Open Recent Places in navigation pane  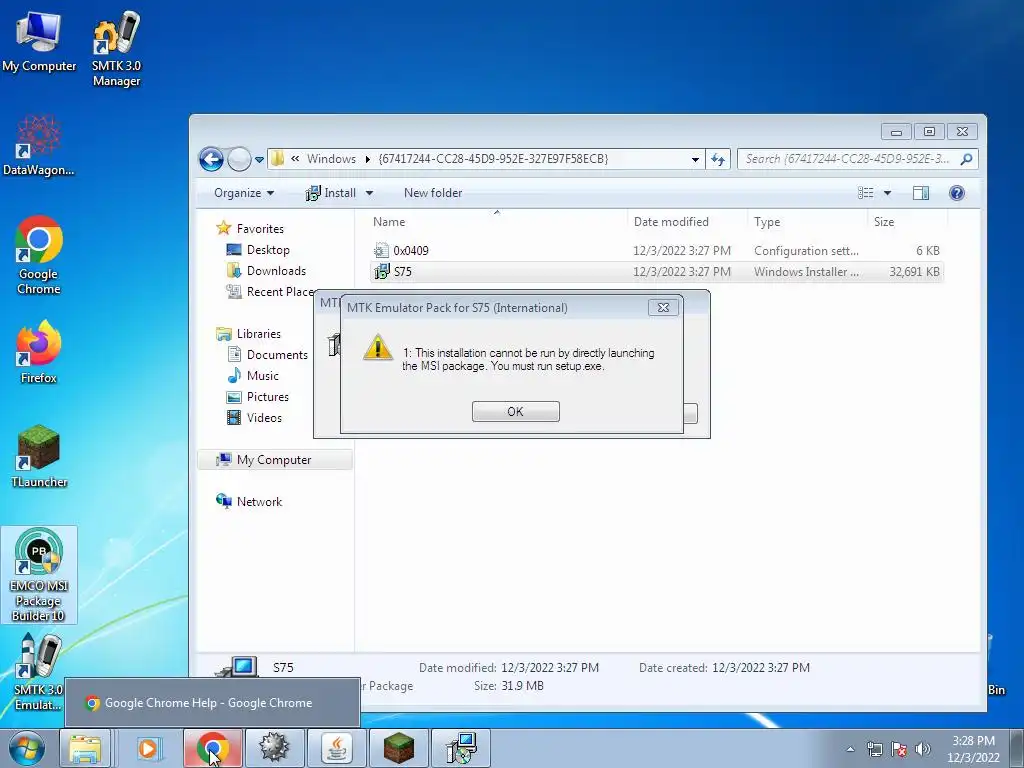point(270,292)
